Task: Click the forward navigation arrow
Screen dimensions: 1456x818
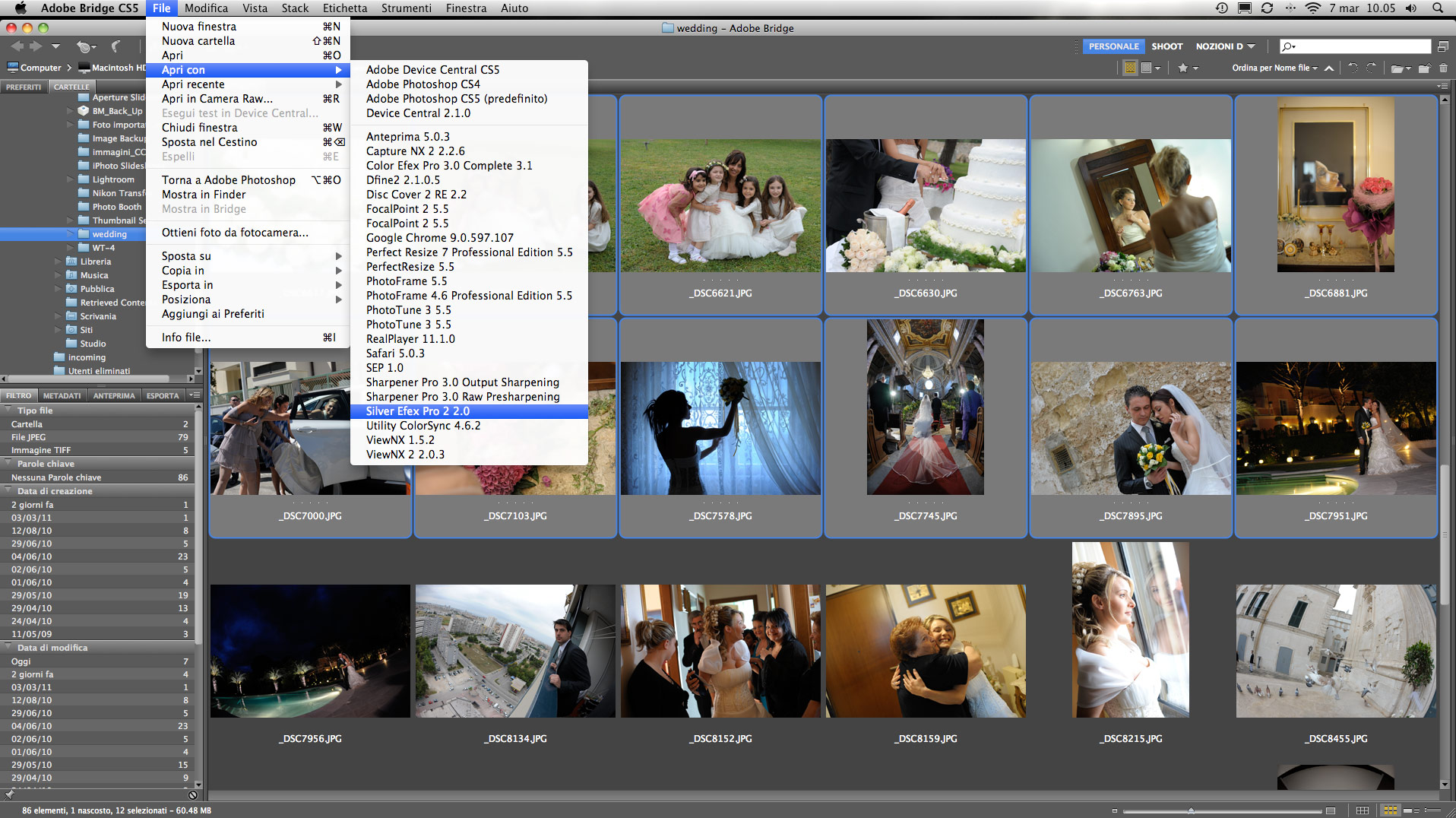Action: point(35,46)
